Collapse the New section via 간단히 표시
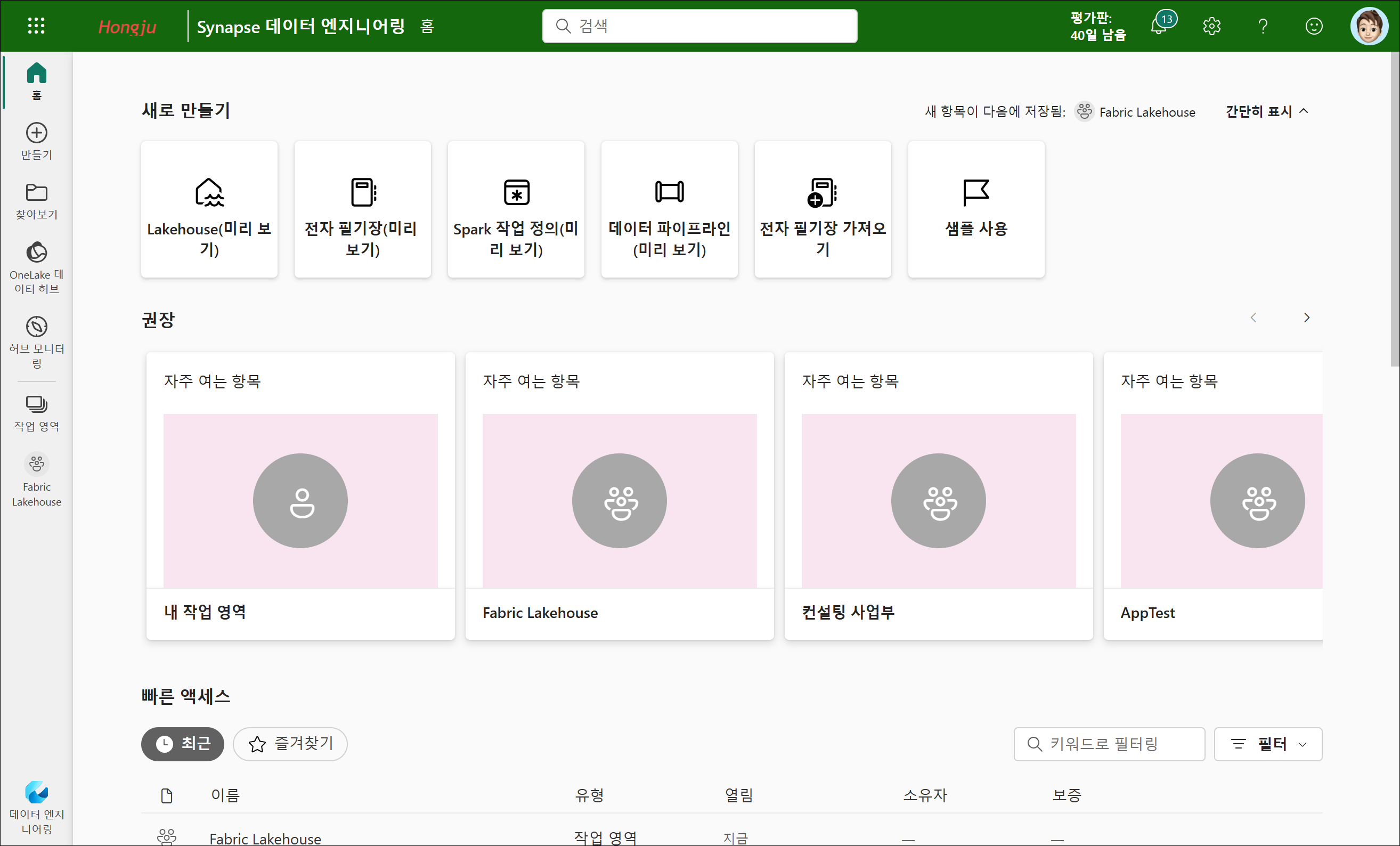Screen dimensions: 1400x846 (1266, 111)
